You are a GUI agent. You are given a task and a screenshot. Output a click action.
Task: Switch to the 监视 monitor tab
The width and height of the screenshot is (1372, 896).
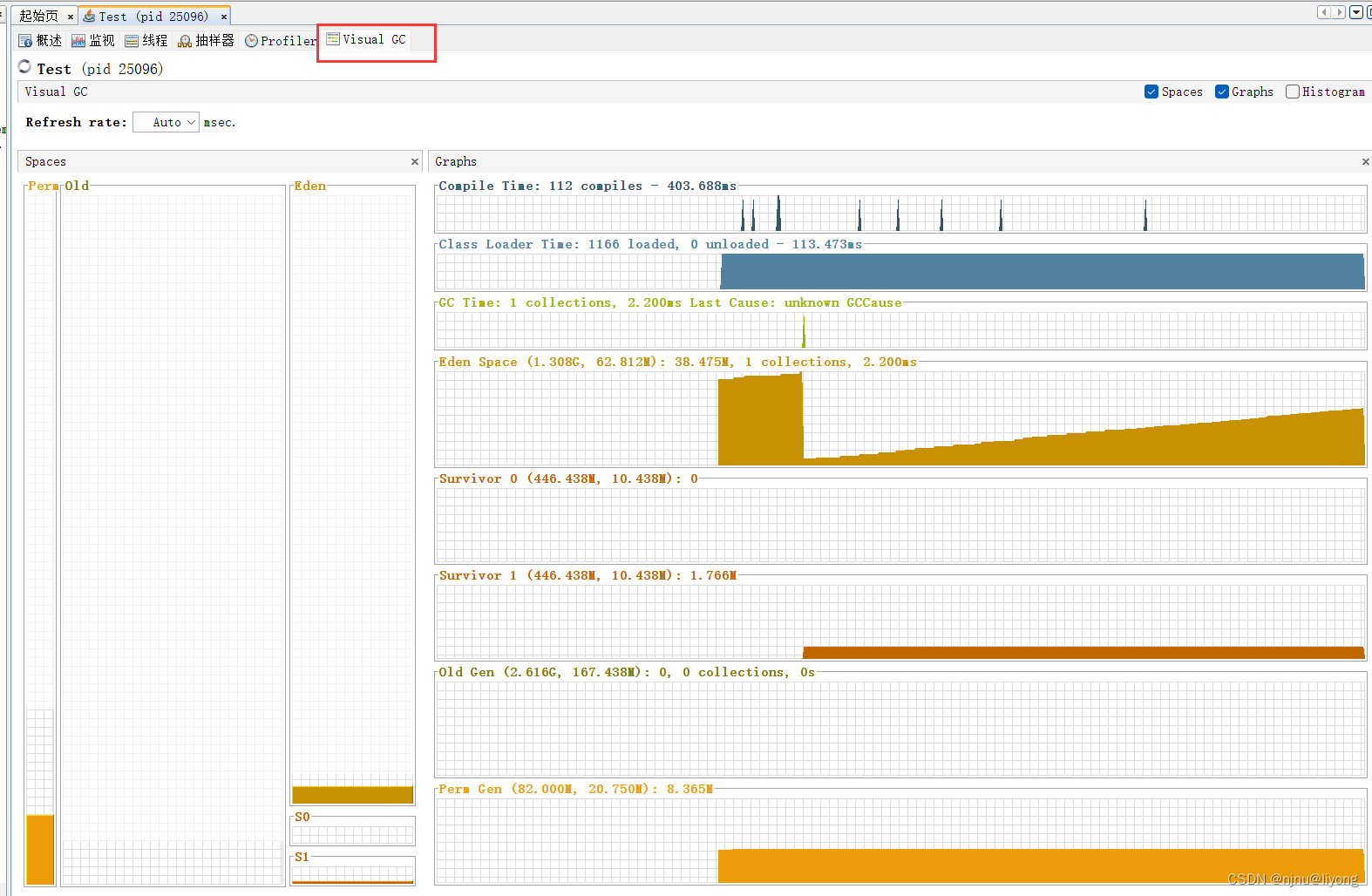92,40
